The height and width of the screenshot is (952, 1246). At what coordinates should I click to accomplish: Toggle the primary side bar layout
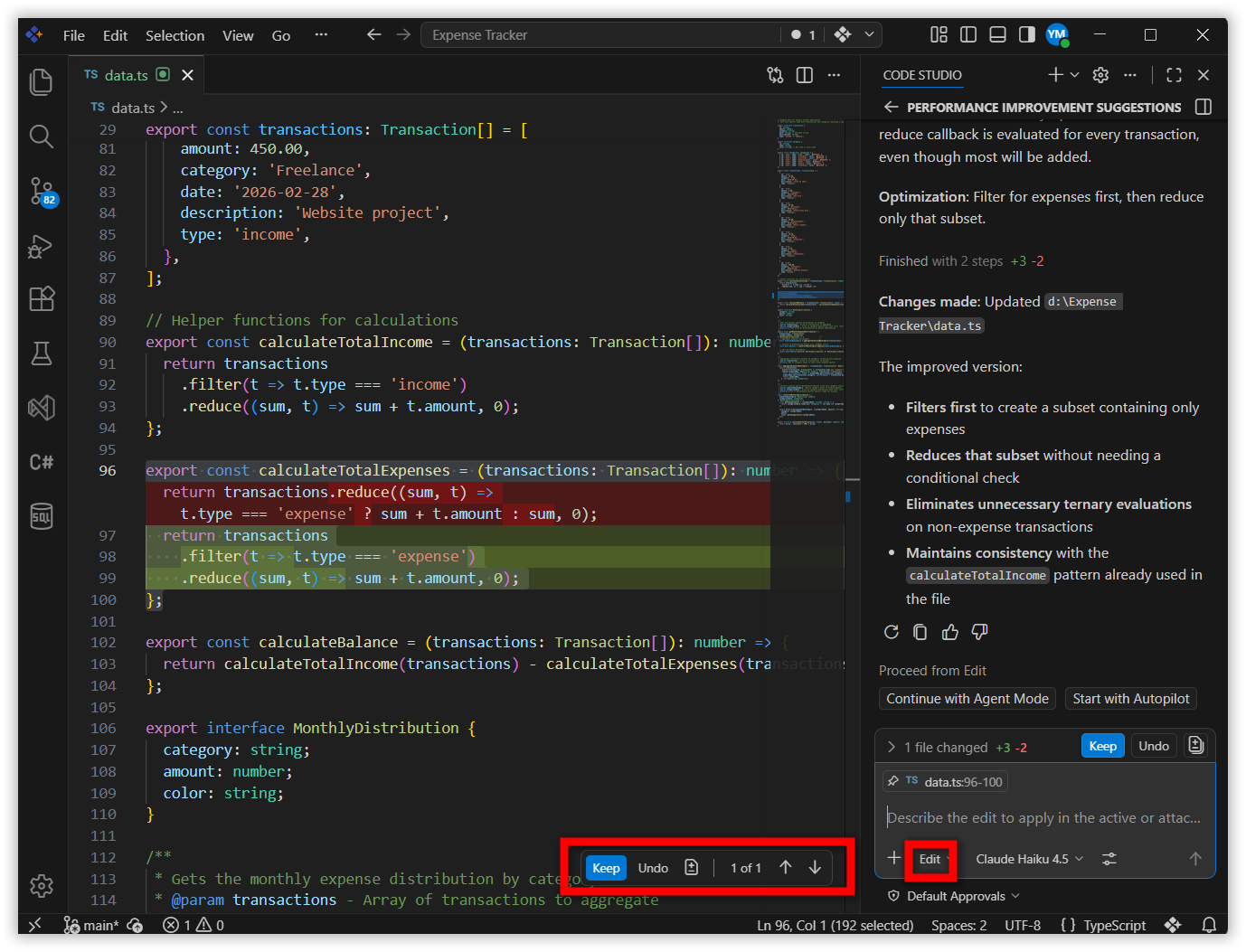click(x=968, y=34)
